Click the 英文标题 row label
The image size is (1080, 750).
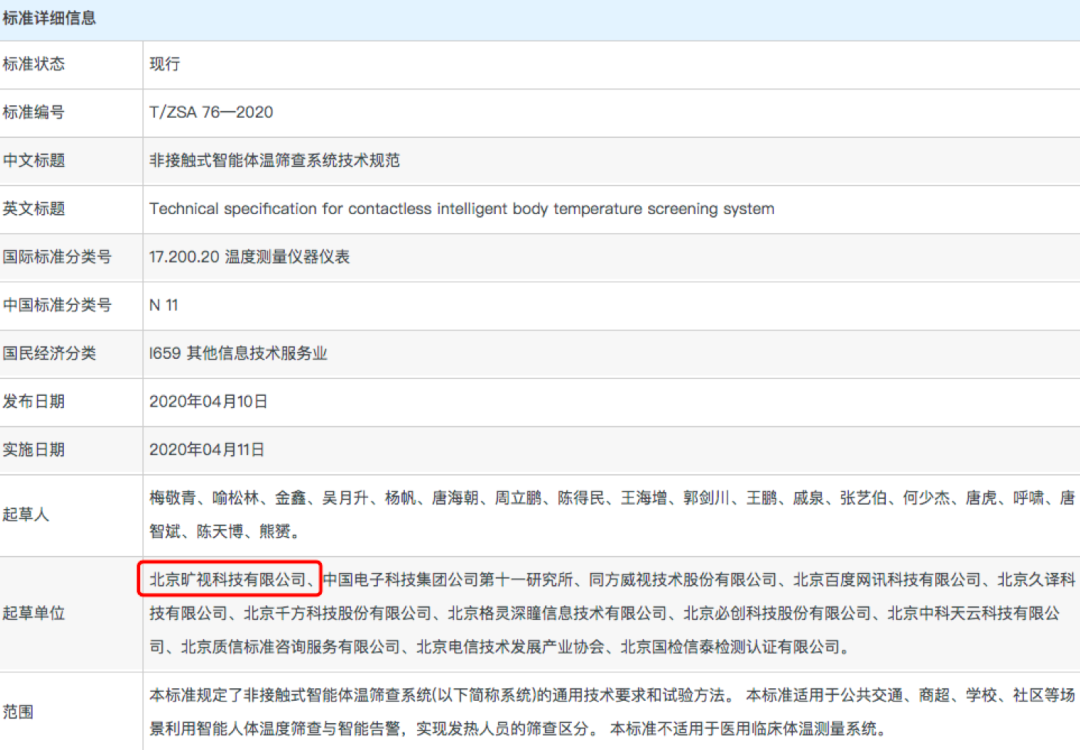click(x=34, y=209)
